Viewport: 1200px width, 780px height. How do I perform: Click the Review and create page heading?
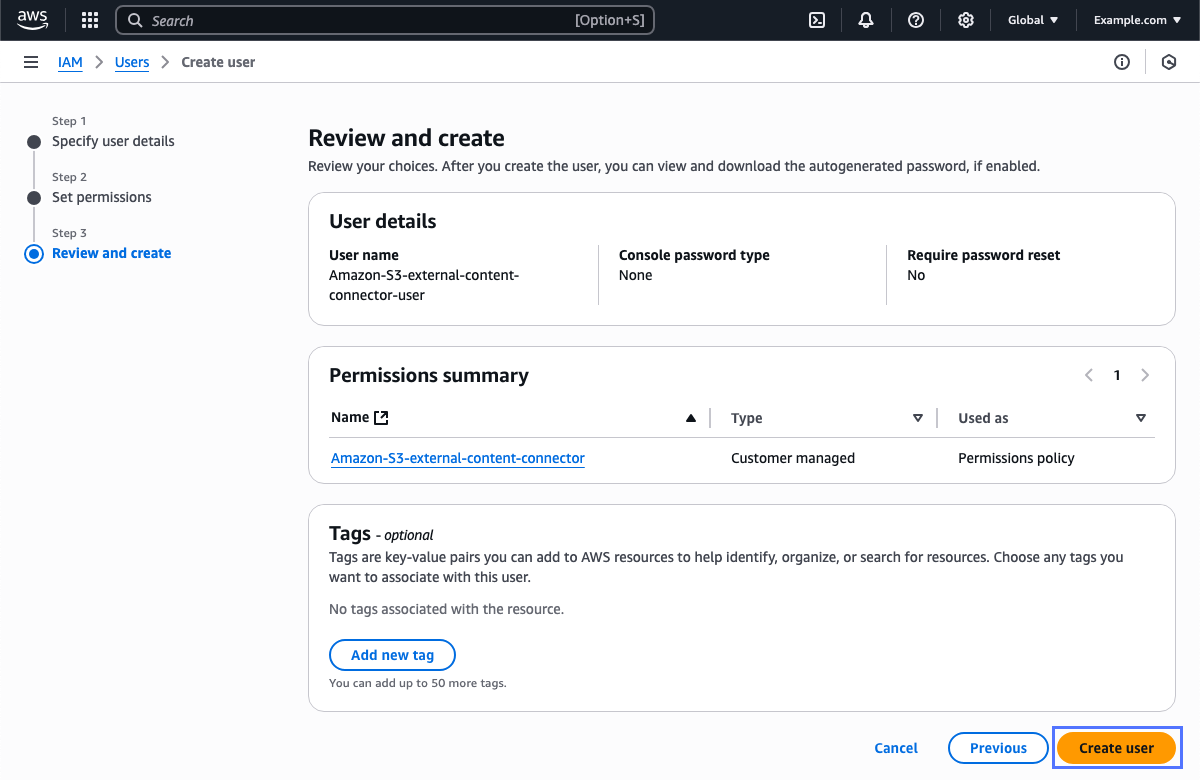(406, 138)
